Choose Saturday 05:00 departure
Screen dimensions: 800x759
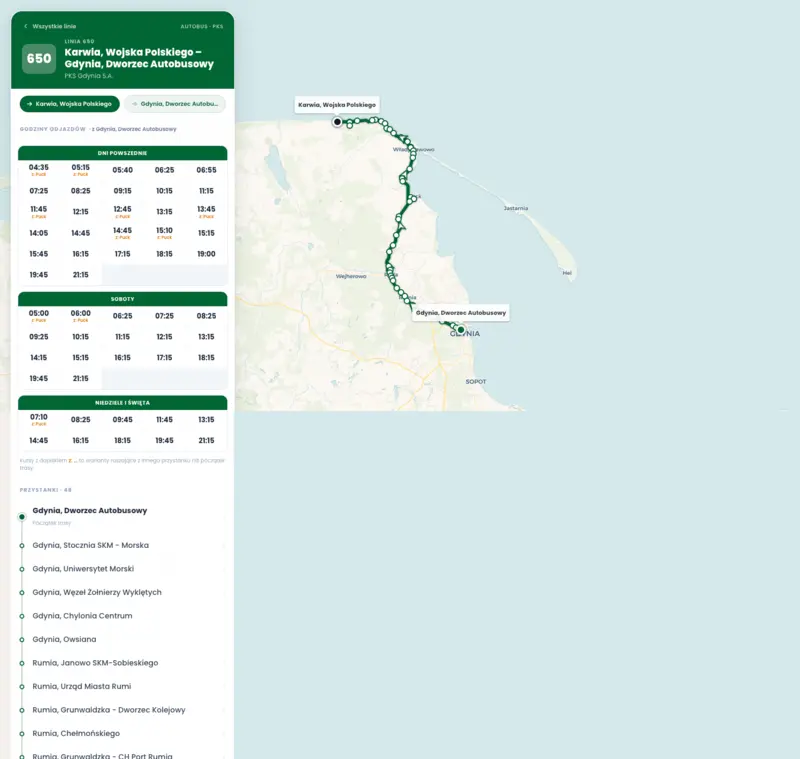pos(39,316)
